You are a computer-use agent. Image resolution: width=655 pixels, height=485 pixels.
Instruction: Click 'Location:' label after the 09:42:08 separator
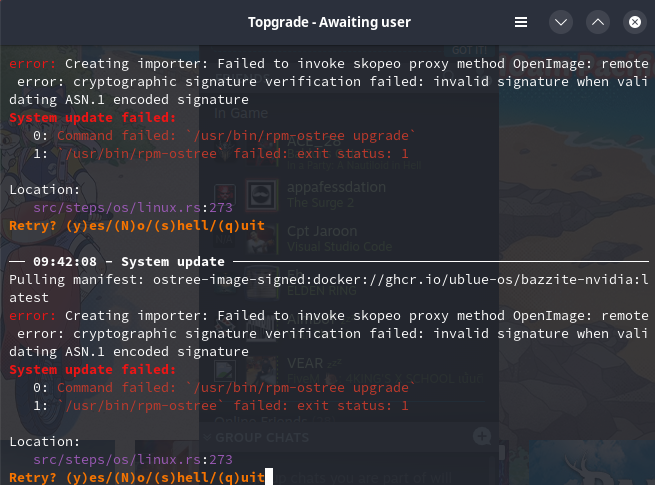45,442
